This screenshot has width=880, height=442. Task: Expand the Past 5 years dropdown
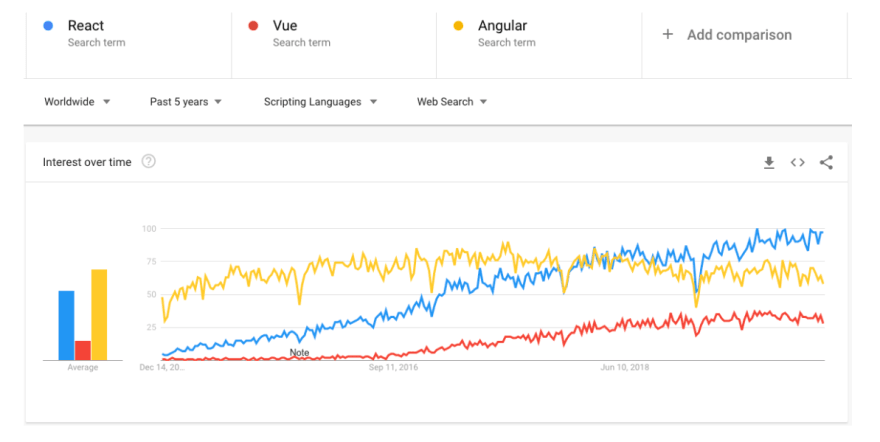[186, 102]
